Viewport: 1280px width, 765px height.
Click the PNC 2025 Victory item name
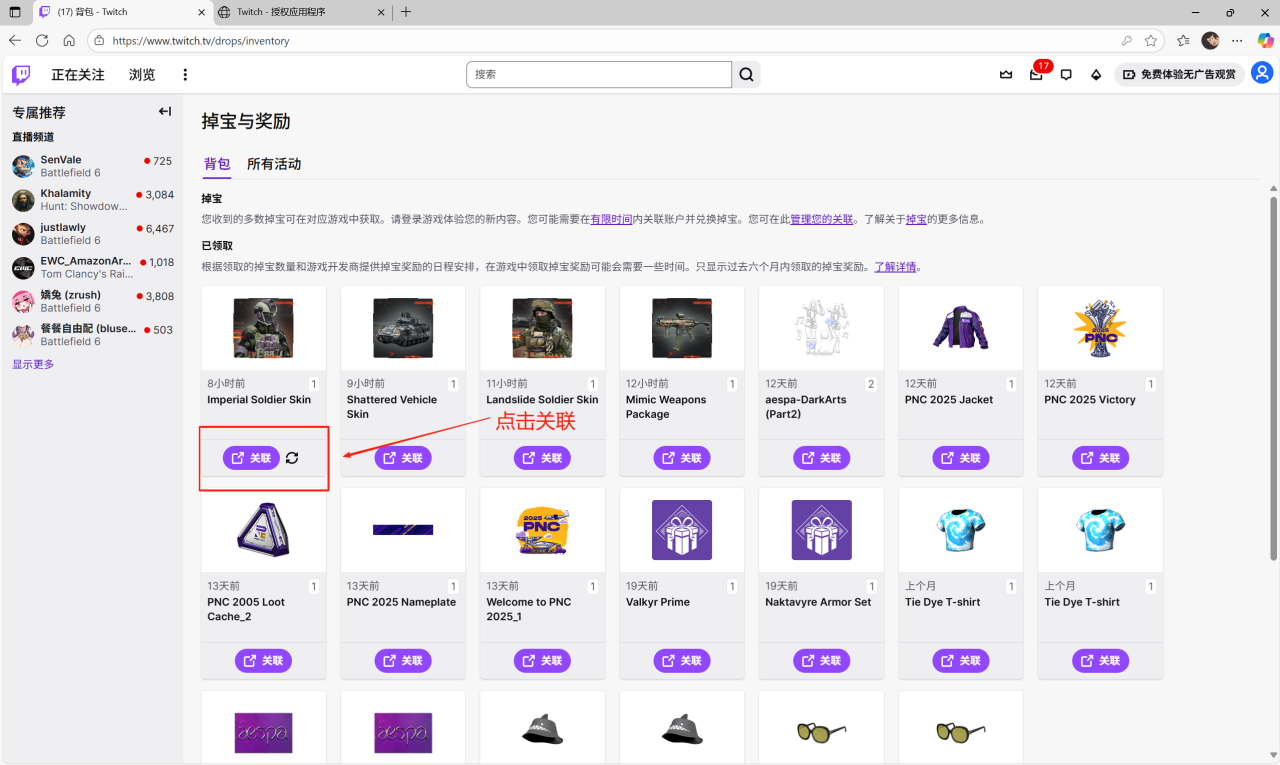pyautogui.click(x=1090, y=400)
